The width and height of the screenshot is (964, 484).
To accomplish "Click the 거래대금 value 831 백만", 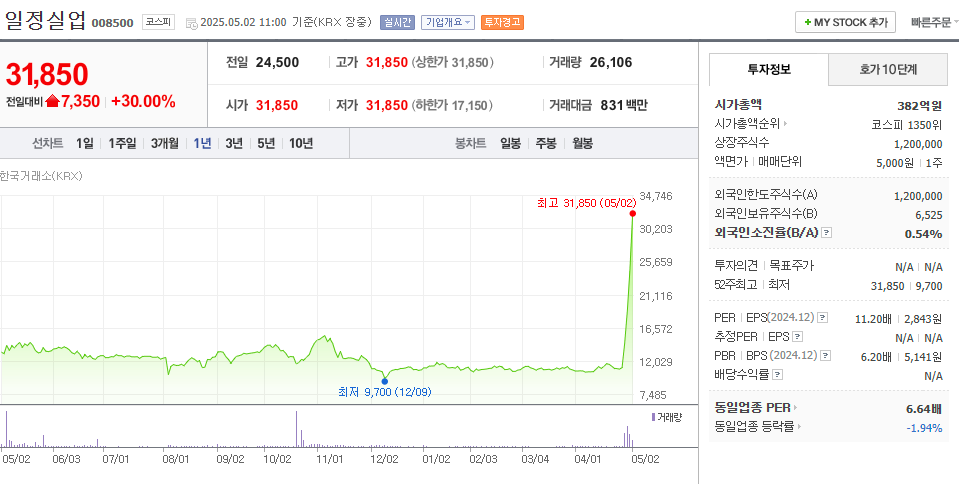I will (624, 105).
